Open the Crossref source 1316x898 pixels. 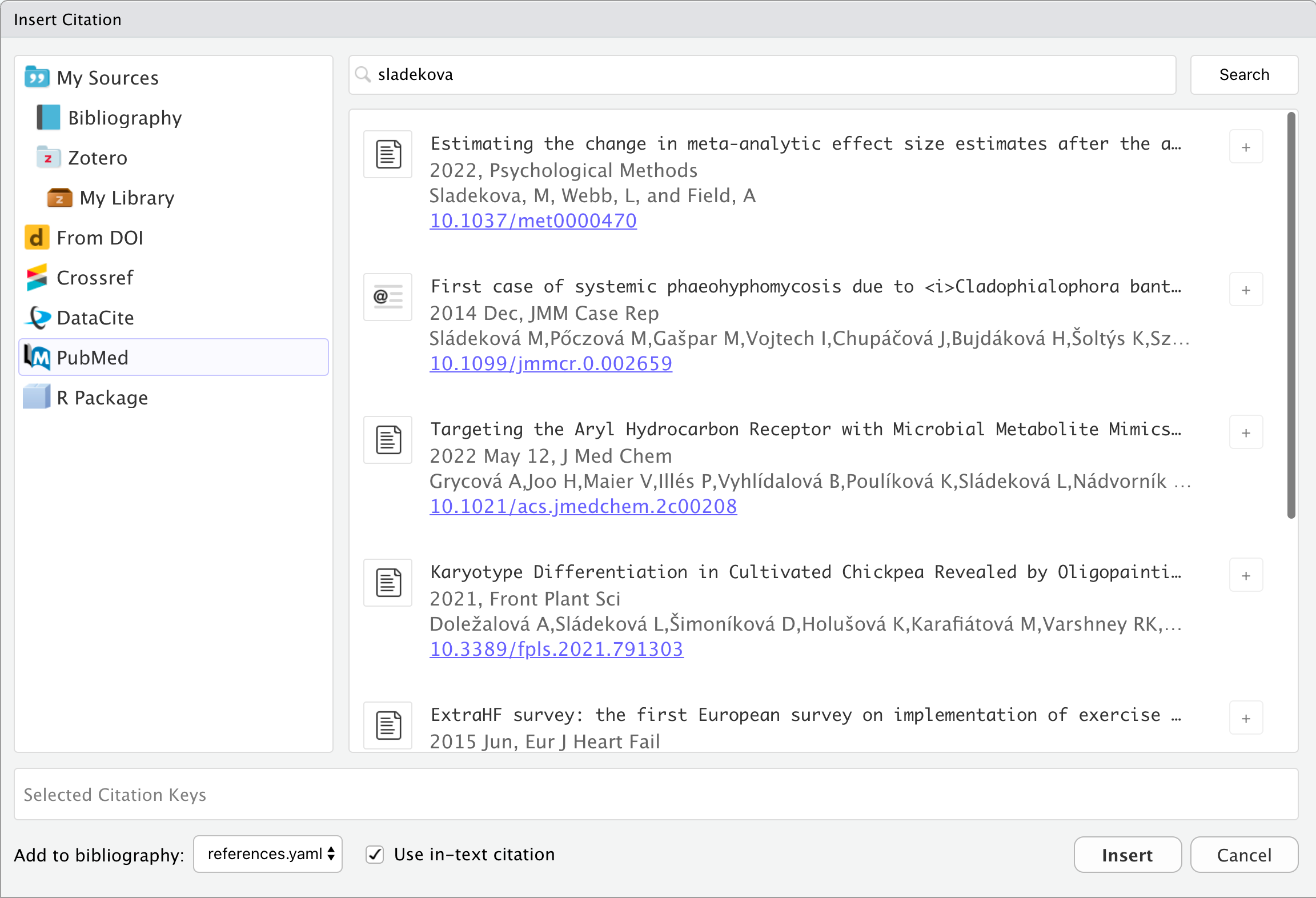coord(95,278)
